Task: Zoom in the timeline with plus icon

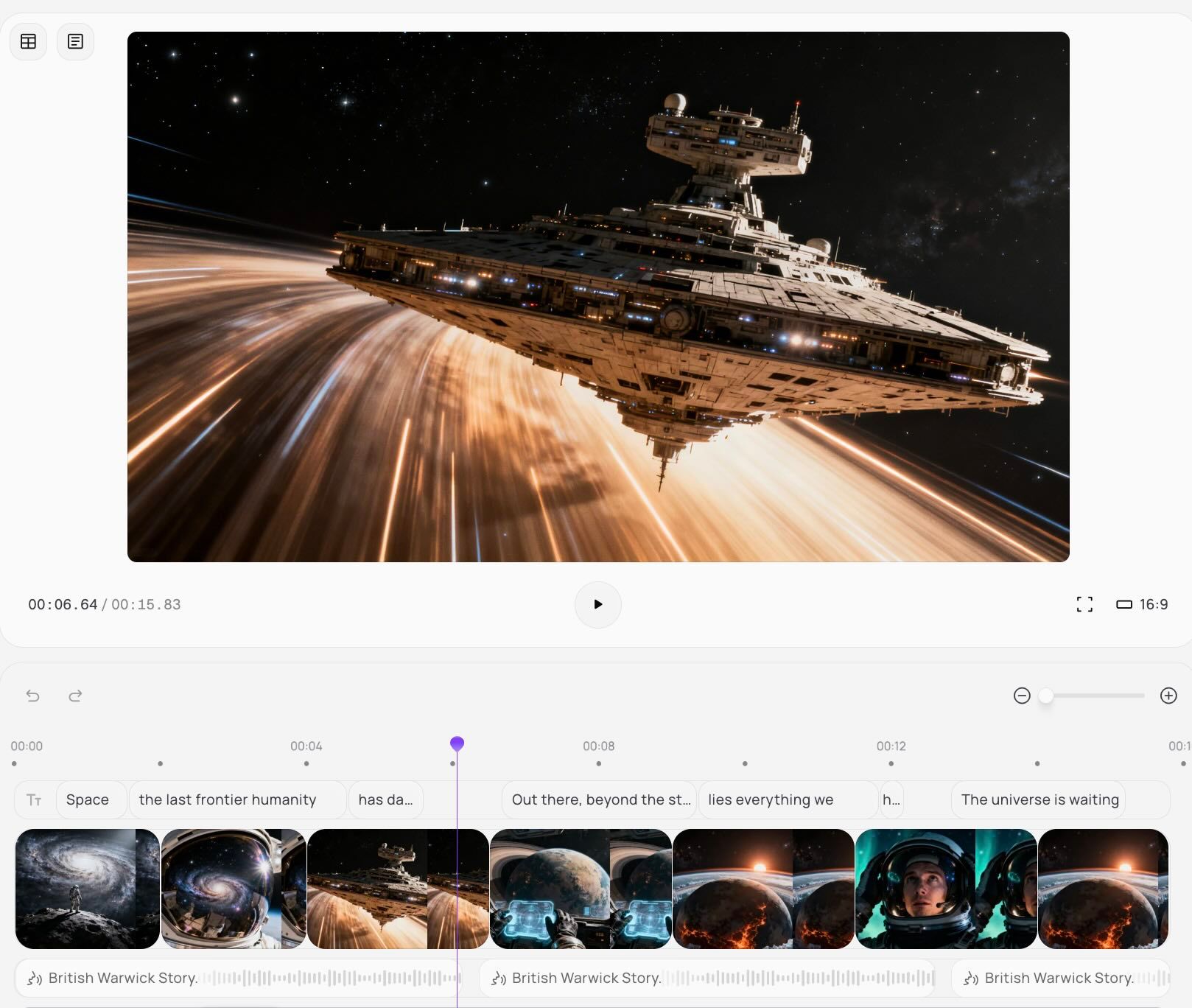Action: coord(1168,696)
